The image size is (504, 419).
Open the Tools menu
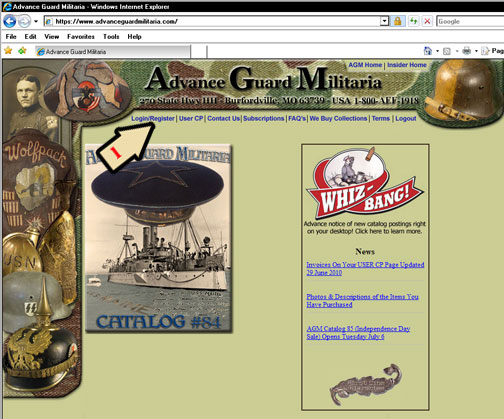point(111,37)
